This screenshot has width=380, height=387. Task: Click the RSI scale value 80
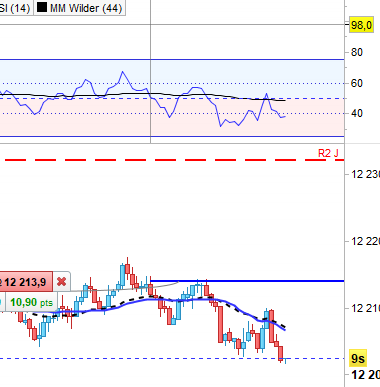(356, 52)
